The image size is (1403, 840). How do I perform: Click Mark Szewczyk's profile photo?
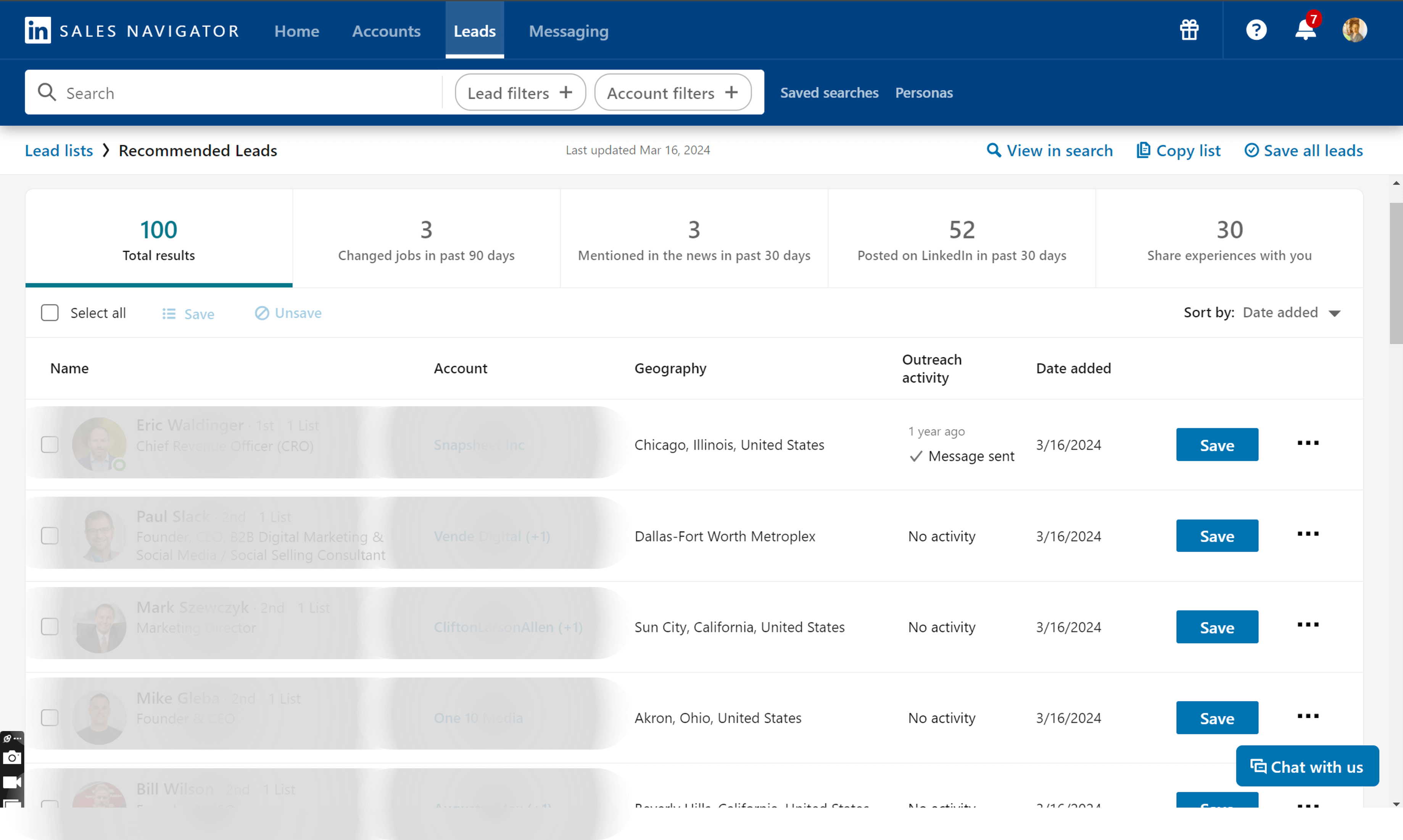coord(99,627)
